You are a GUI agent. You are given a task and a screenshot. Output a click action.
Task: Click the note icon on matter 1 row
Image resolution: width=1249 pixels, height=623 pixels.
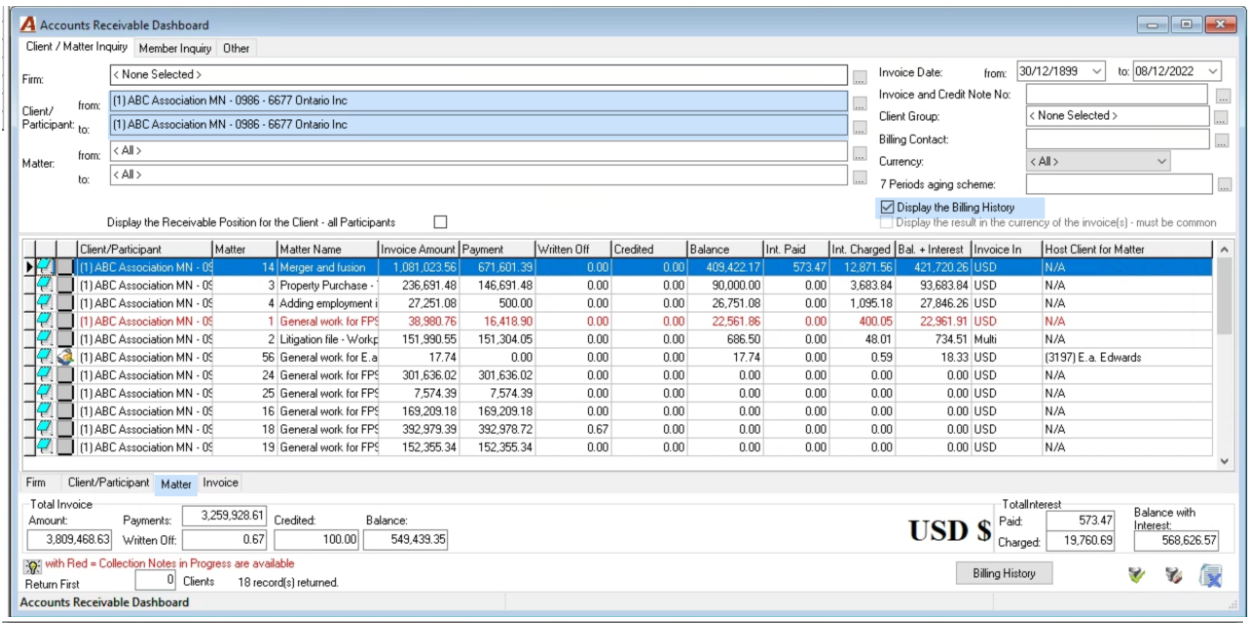pyautogui.click(x=45, y=321)
